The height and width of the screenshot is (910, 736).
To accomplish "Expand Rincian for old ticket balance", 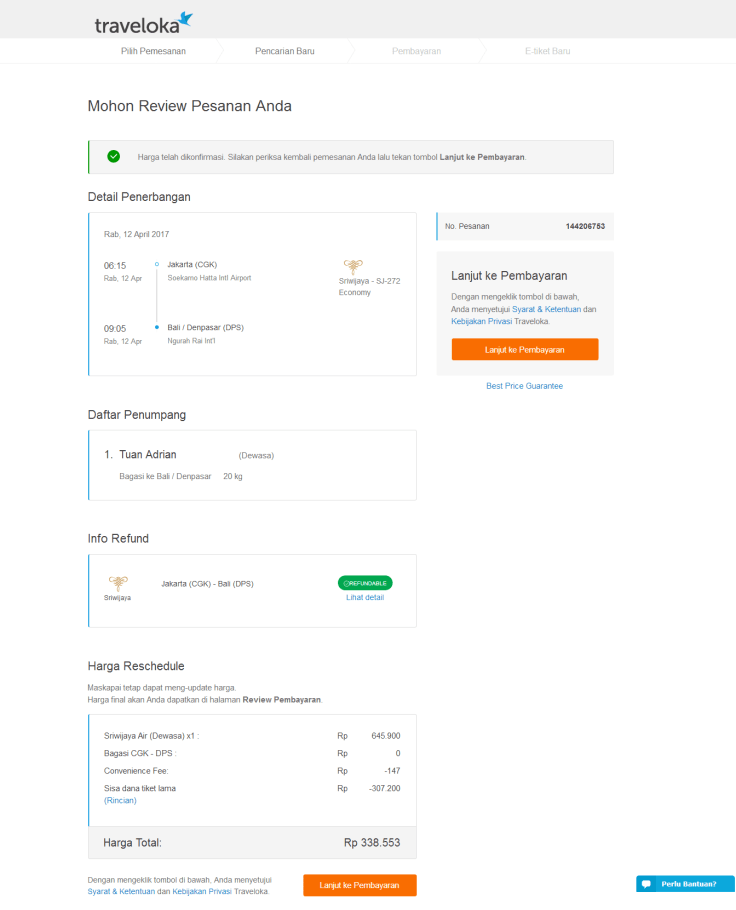I will (120, 800).
